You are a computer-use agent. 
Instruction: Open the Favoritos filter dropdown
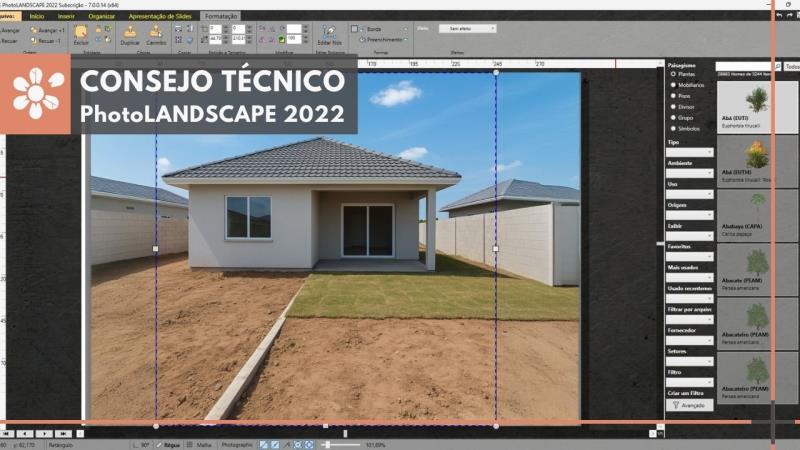(x=689, y=257)
